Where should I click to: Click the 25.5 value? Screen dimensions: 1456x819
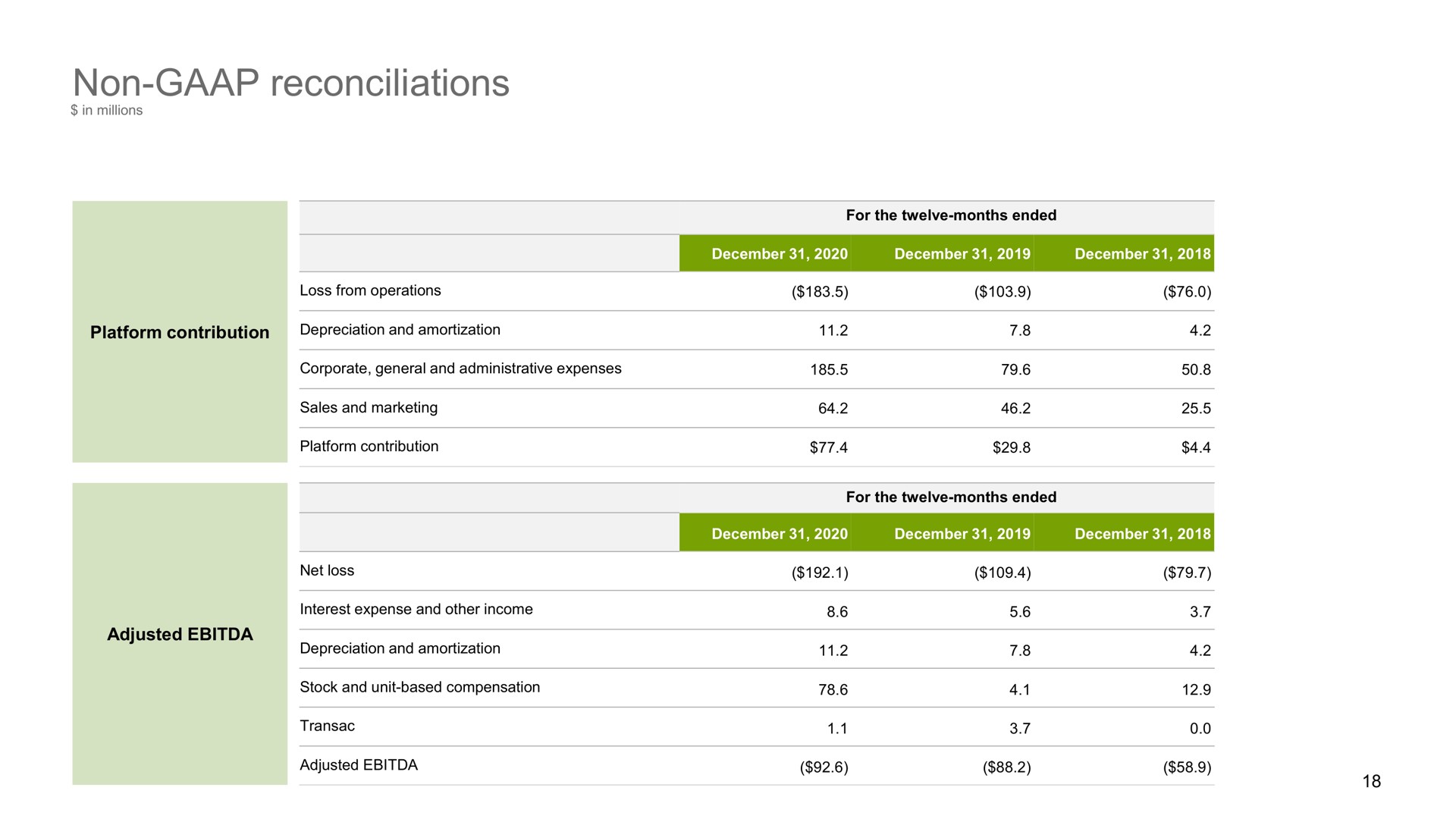pos(1196,408)
